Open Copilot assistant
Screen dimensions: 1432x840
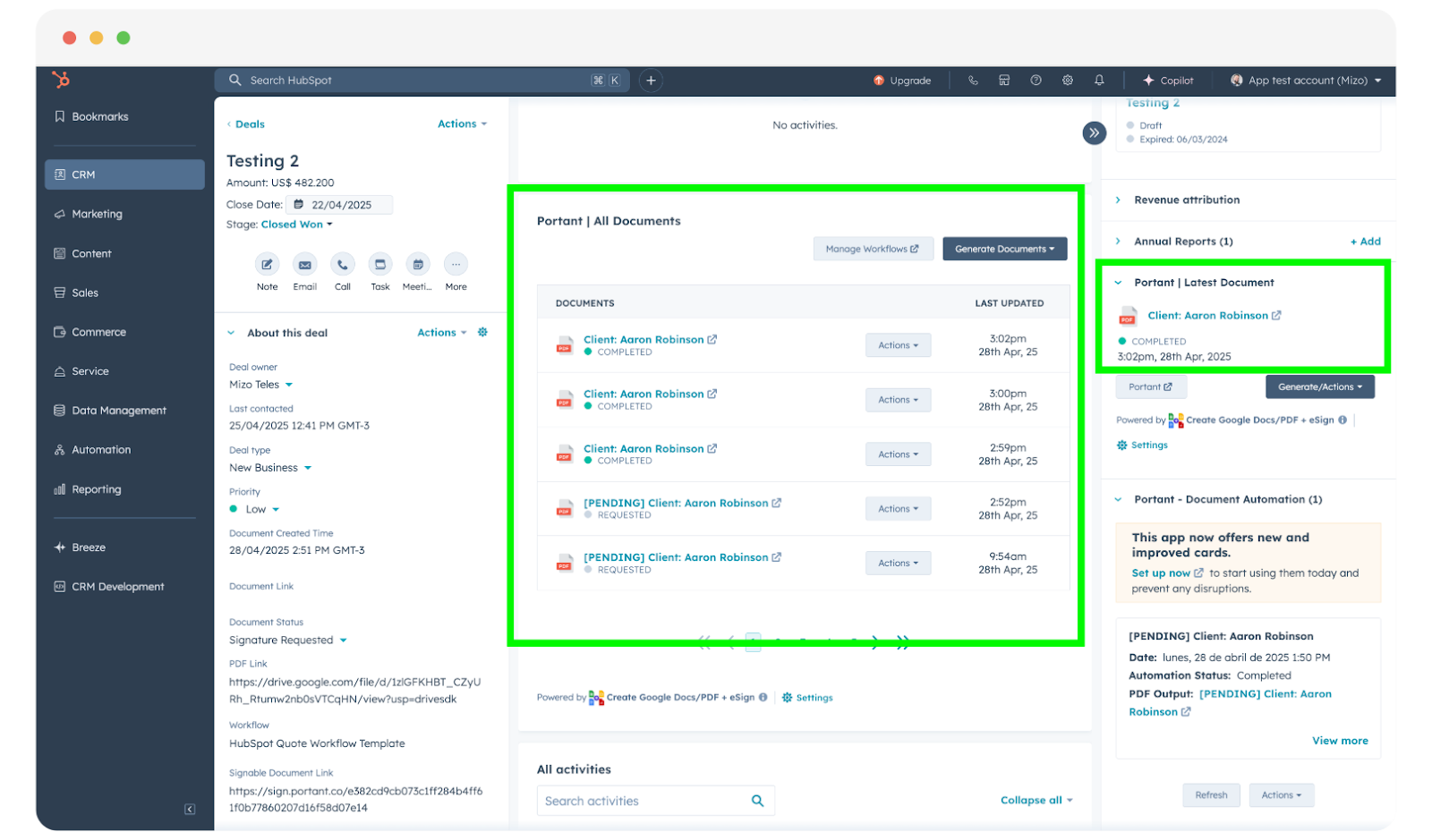pos(1168,81)
